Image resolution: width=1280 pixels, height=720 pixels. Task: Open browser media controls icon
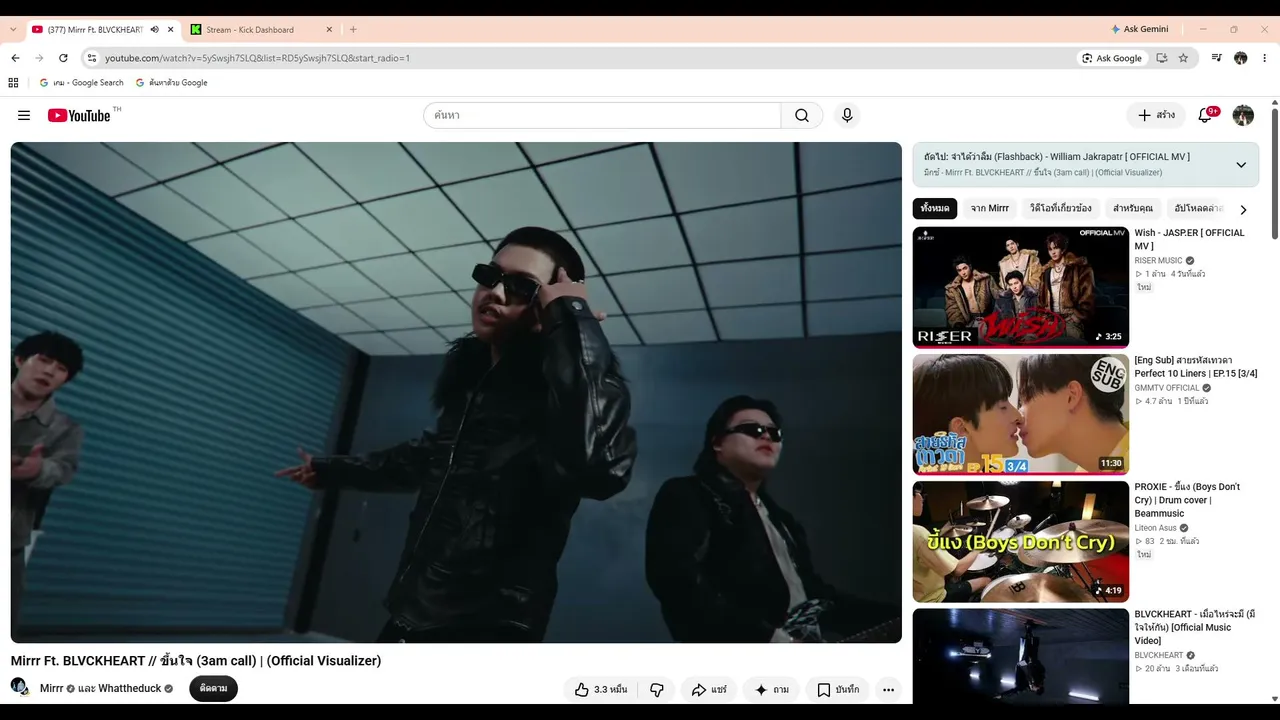pyautogui.click(x=1216, y=58)
